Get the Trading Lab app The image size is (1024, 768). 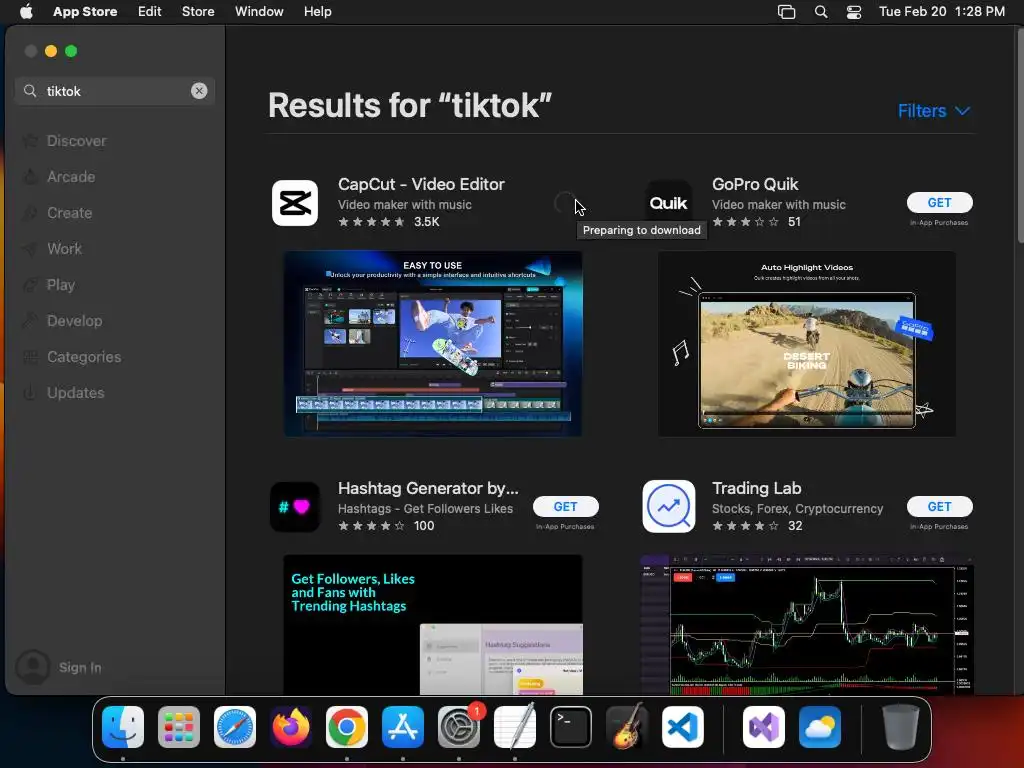pos(939,506)
